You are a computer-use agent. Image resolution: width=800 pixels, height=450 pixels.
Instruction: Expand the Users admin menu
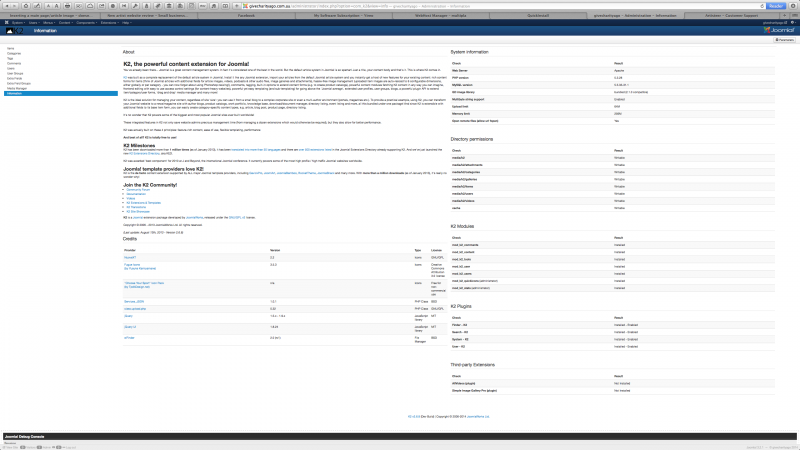[x=34, y=22]
